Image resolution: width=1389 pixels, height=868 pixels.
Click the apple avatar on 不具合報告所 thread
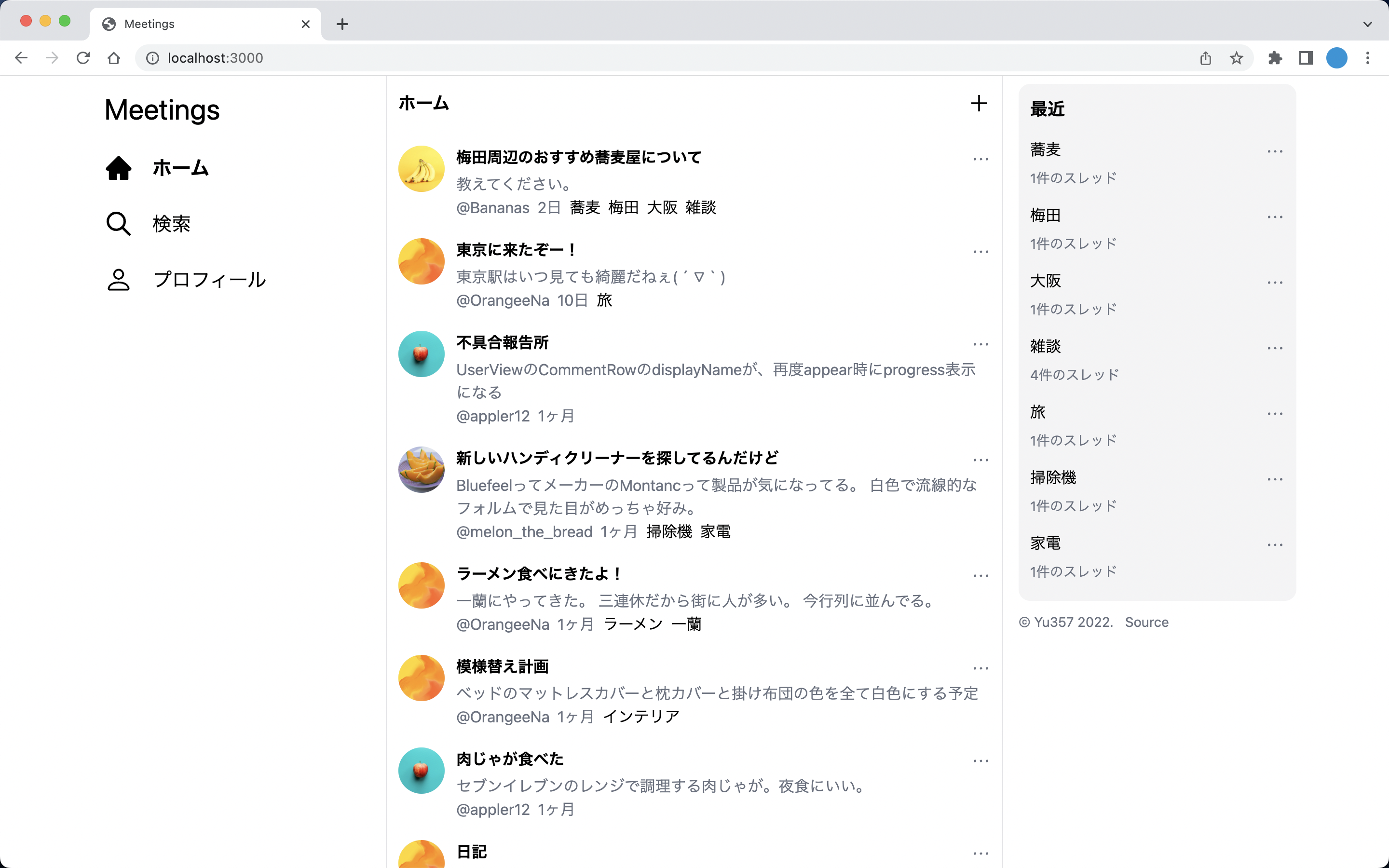[421, 353]
